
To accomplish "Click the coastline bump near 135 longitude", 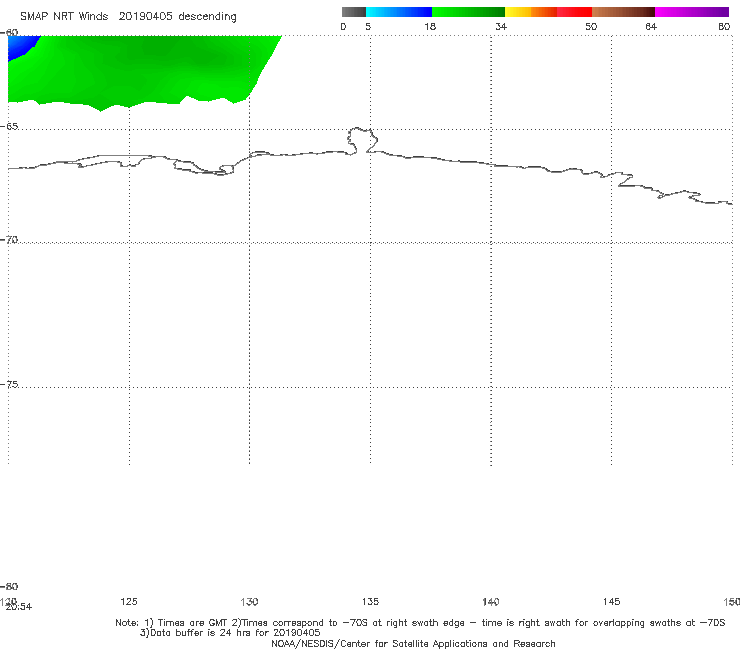I will pos(362,140).
